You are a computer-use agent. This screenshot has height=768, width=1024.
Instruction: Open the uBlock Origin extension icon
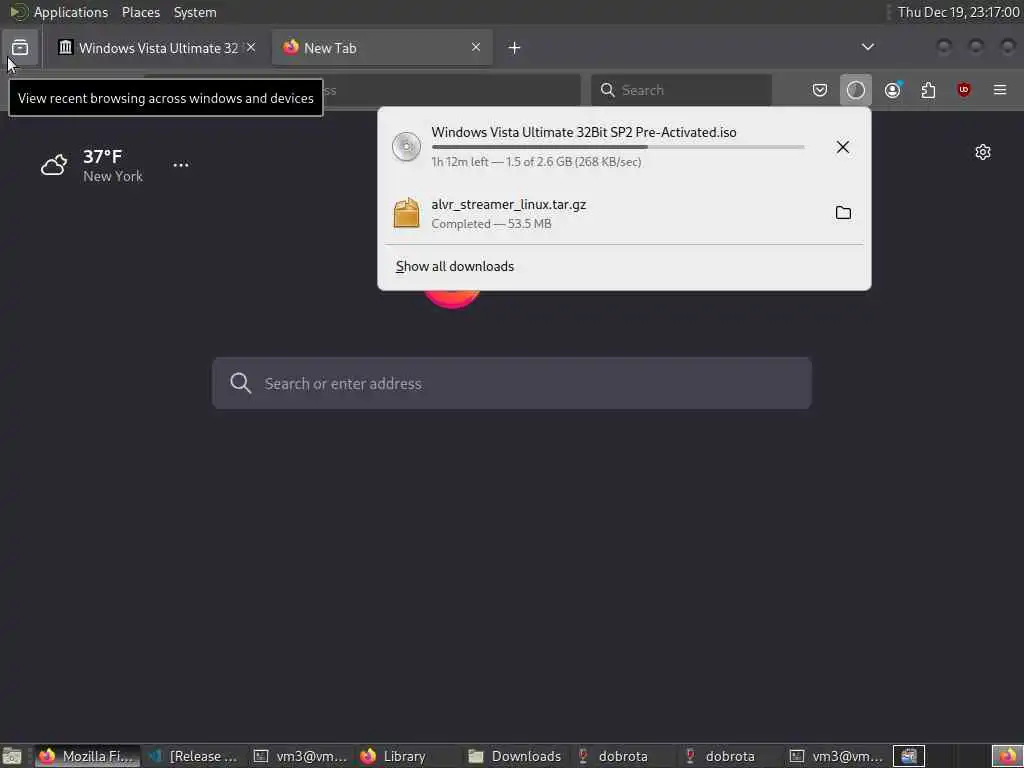coord(964,90)
